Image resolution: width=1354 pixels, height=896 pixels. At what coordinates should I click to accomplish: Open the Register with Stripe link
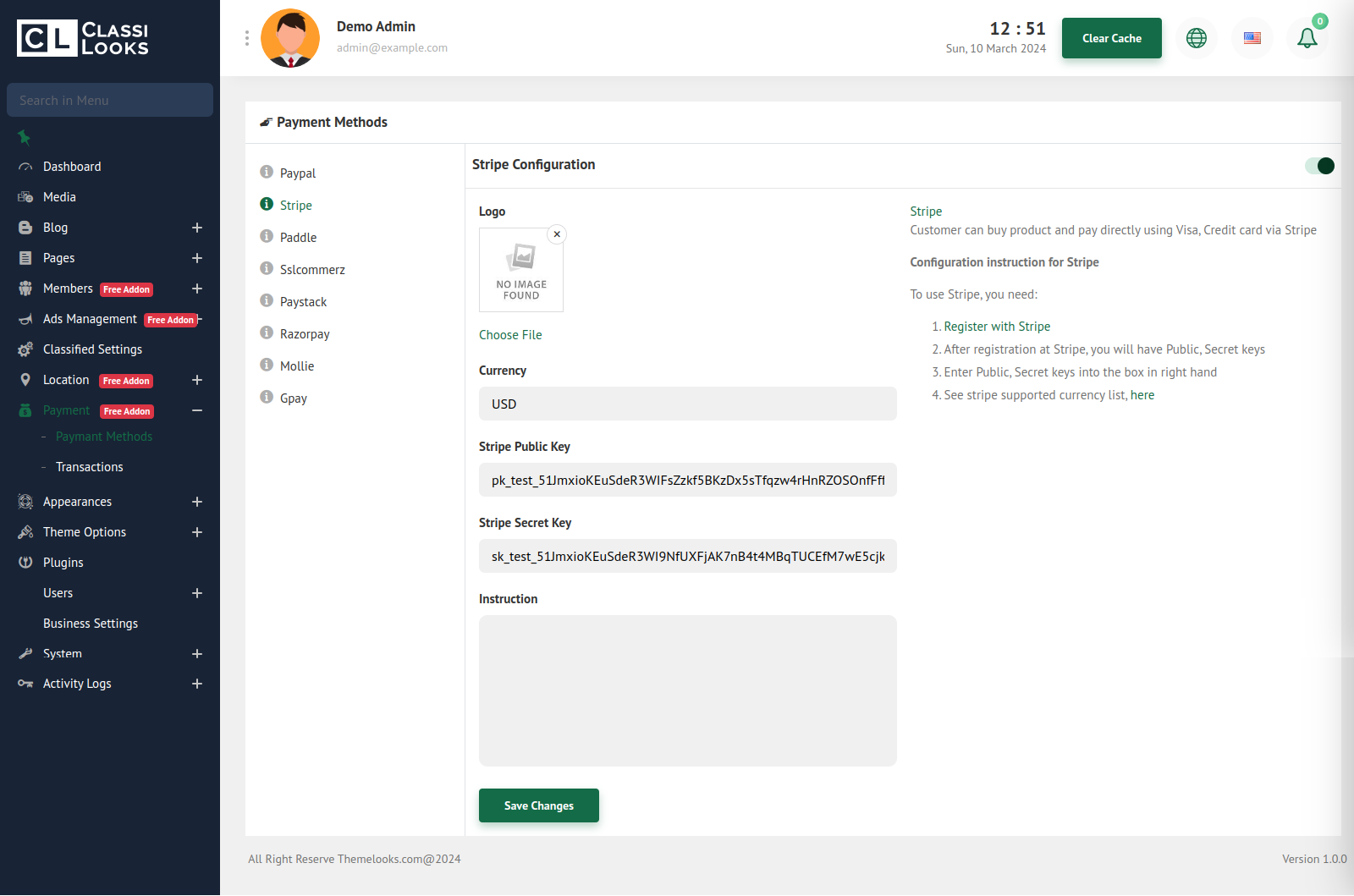(997, 327)
